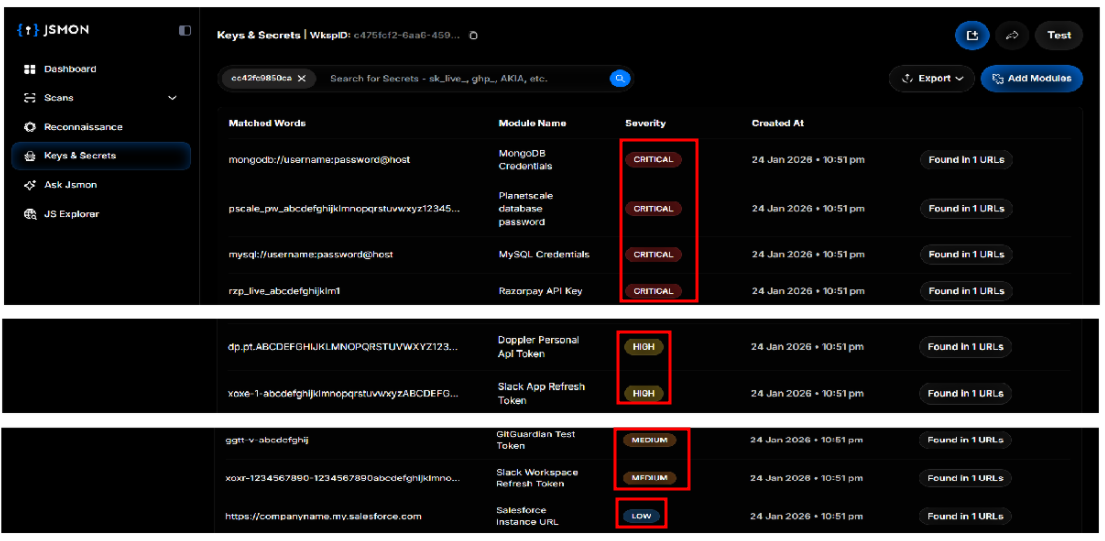Click the blue add-file icon button
This screenshot has width=1105, height=541.
click(972, 35)
